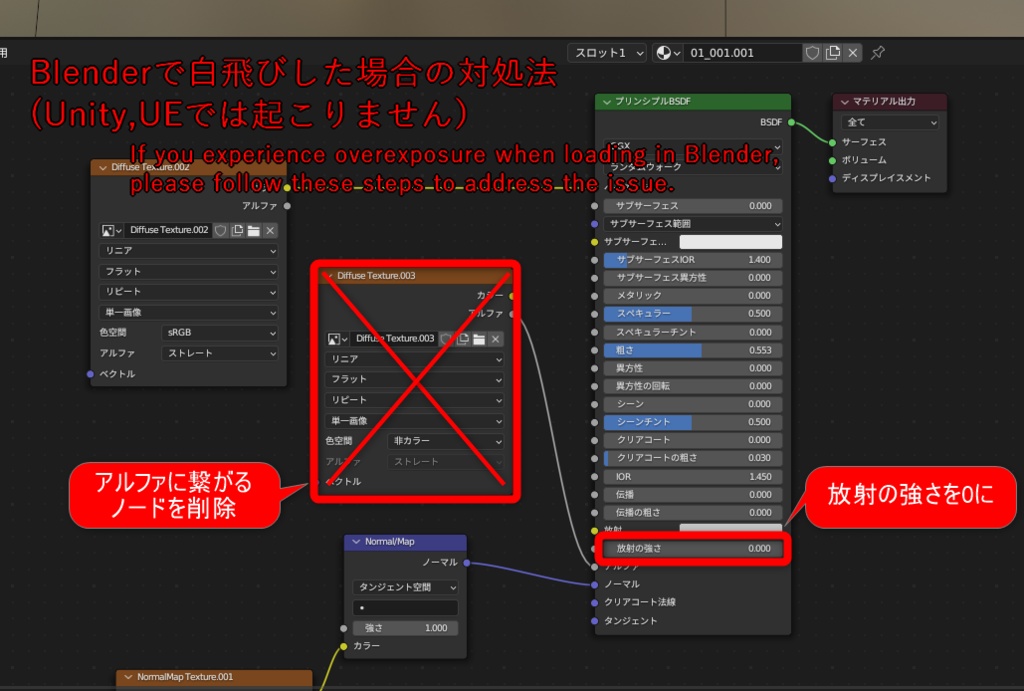Collapse the Diffuse Texture.002 node
Screen dimensions: 1024x691
[103, 168]
